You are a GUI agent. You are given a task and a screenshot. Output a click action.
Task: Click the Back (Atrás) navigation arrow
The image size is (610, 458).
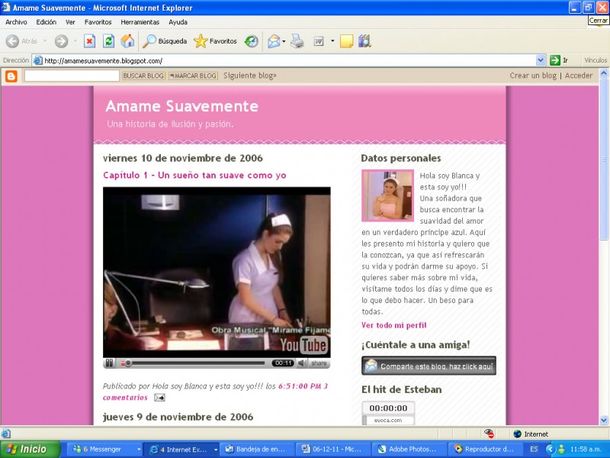tap(12, 41)
